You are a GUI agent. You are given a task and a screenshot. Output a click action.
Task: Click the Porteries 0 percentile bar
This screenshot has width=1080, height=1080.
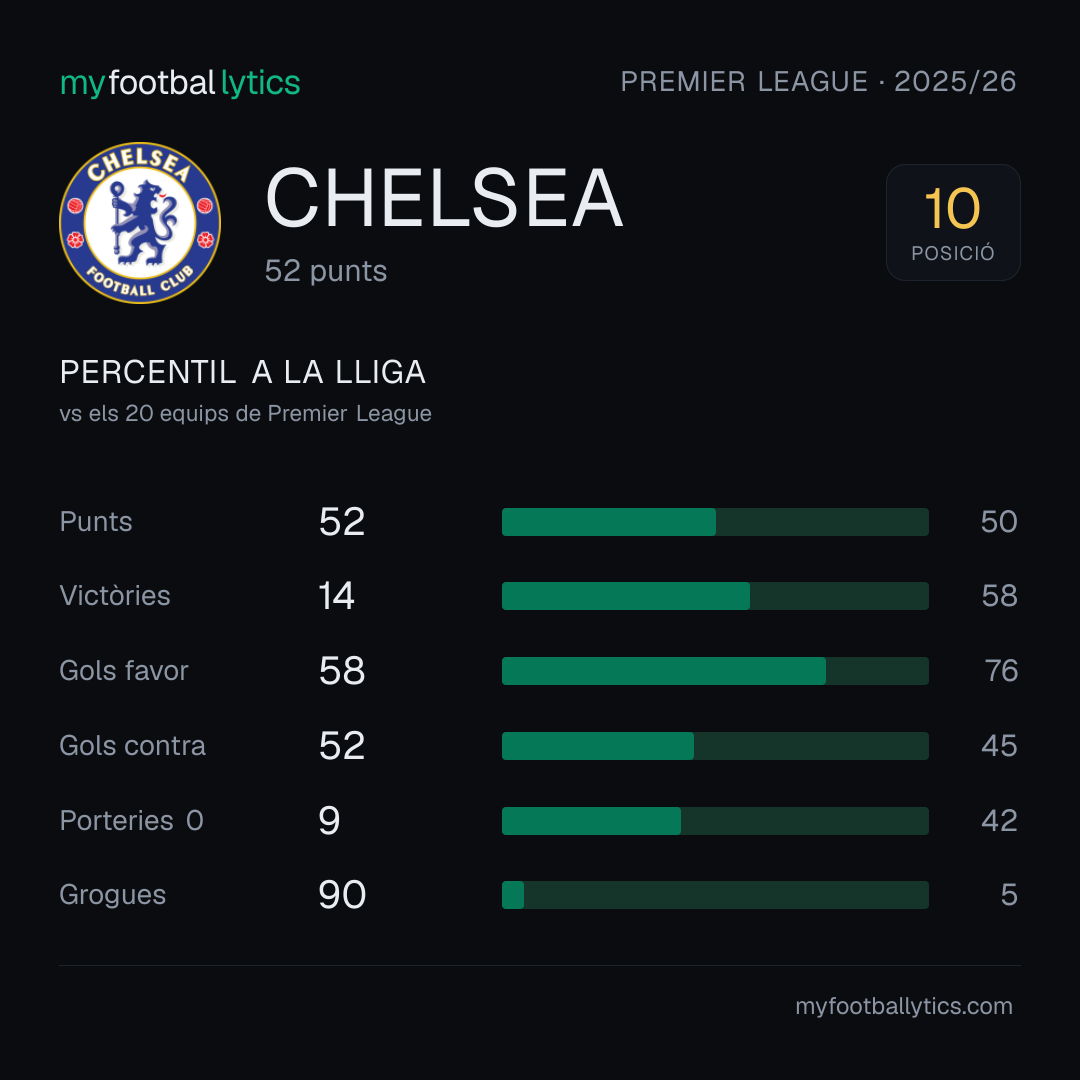tap(715, 821)
